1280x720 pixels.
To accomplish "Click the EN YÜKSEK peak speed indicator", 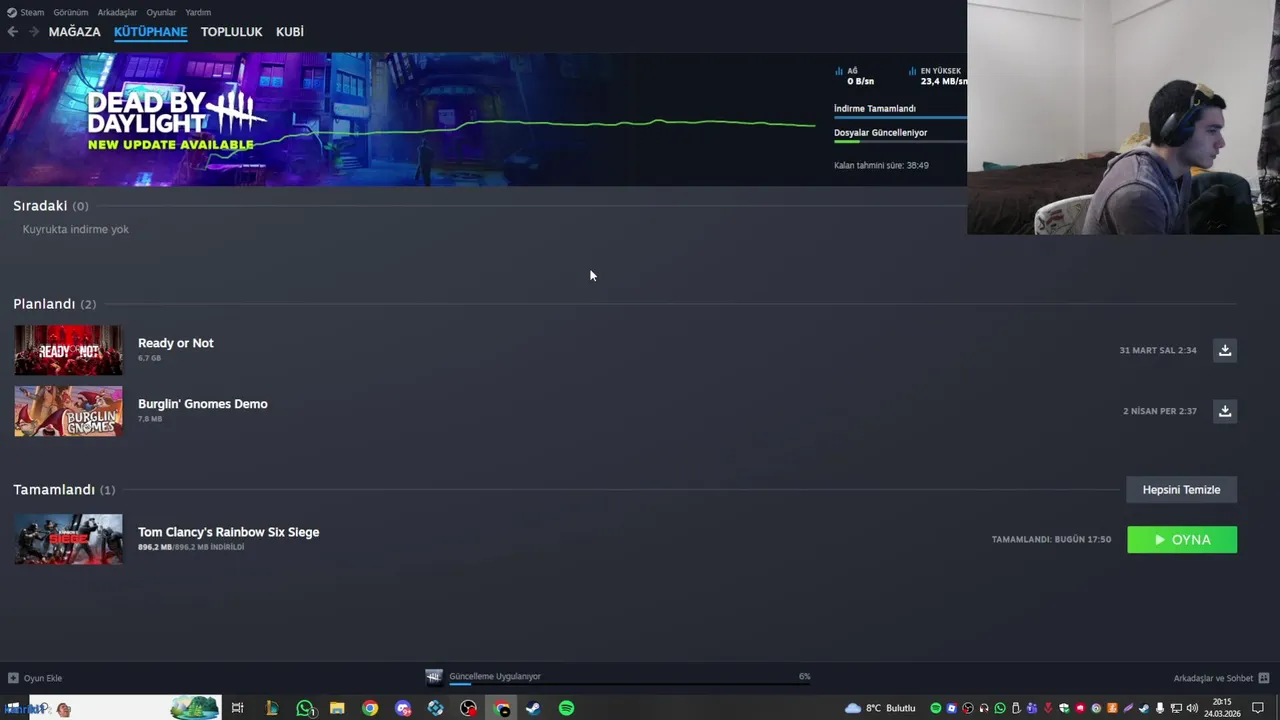I will (938, 76).
